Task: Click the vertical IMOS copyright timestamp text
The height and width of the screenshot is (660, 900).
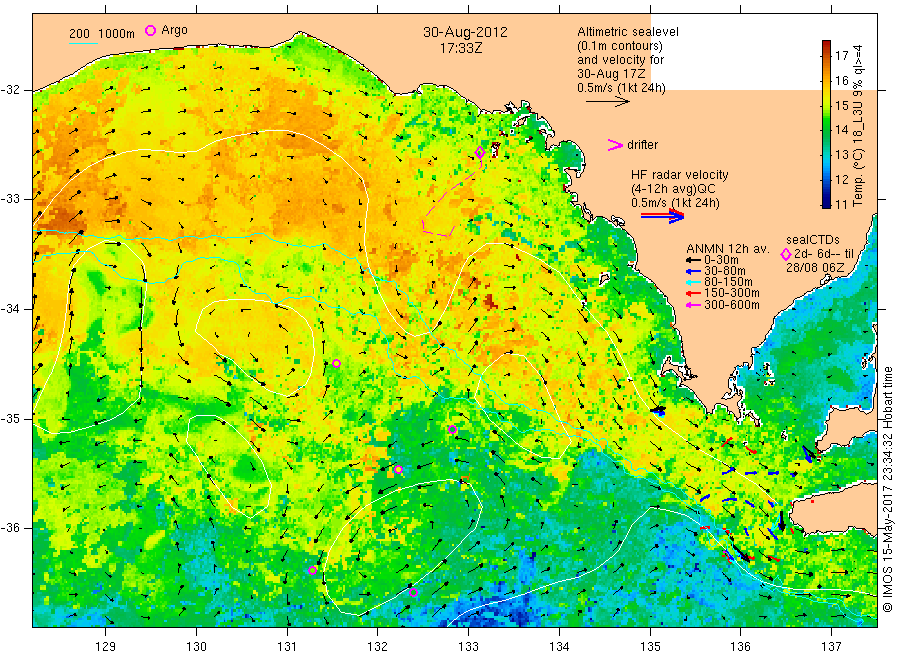Action: [x=888, y=489]
